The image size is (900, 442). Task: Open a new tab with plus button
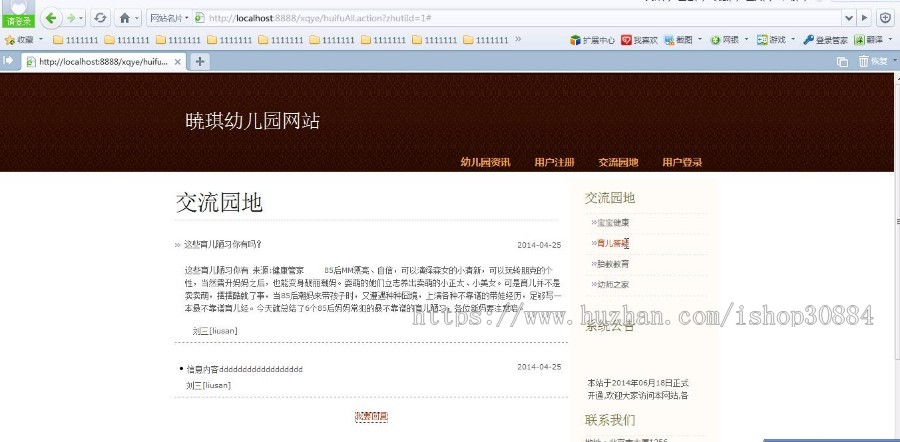(x=199, y=61)
